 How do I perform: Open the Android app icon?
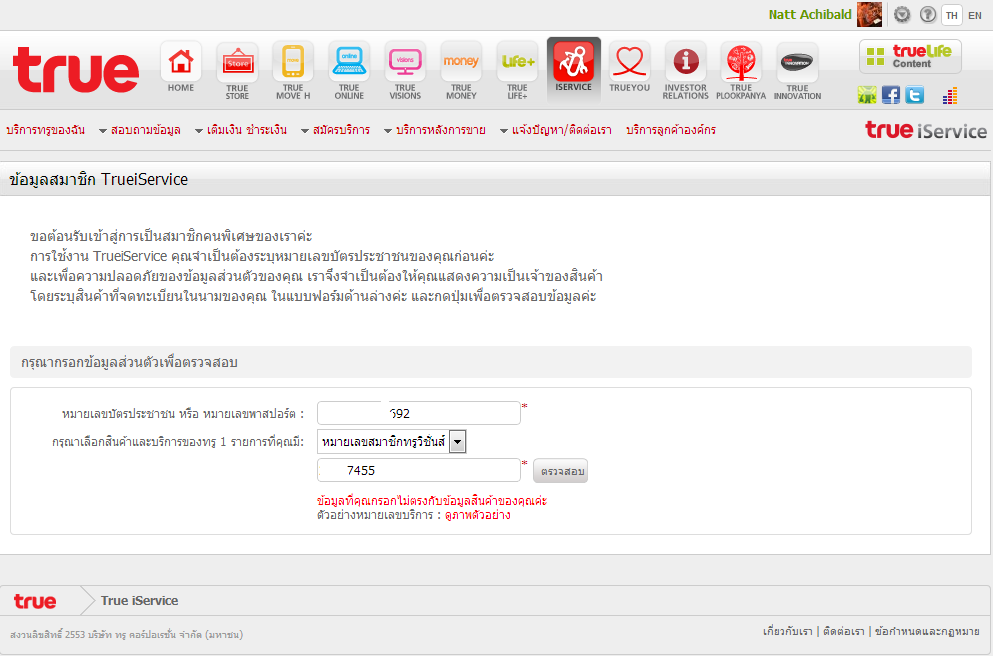pyautogui.click(x=867, y=95)
